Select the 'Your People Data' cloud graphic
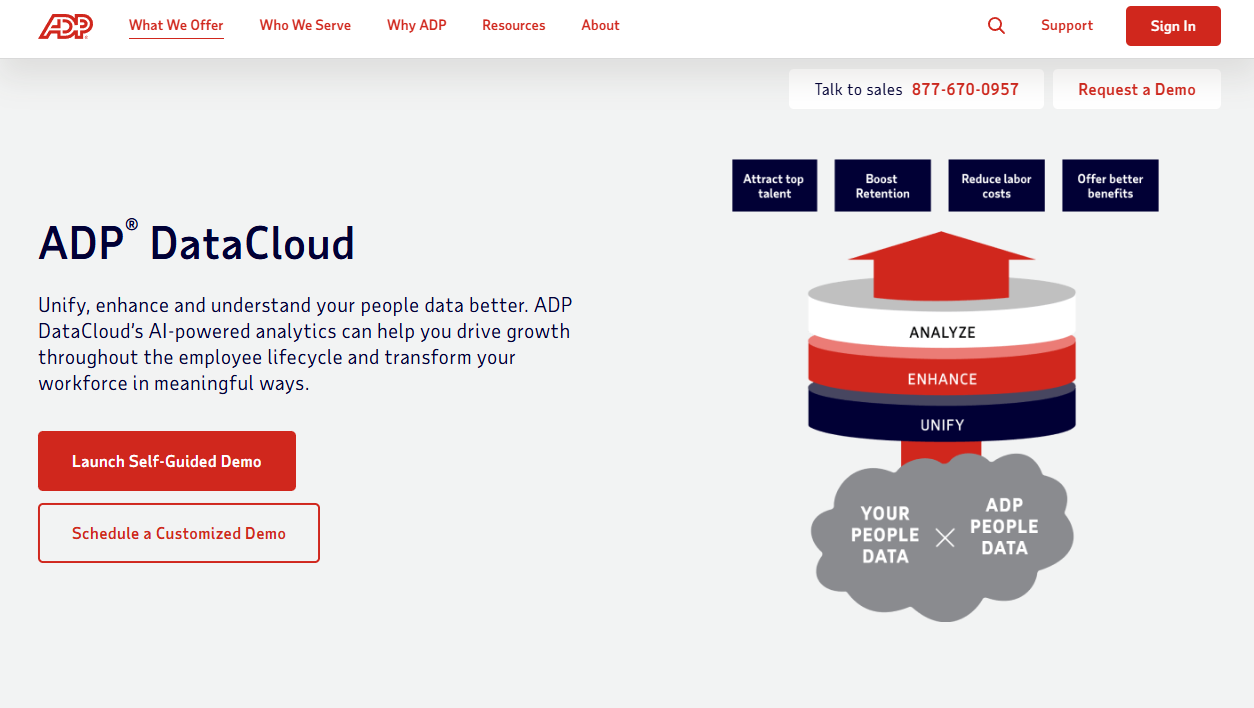 click(884, 537)
